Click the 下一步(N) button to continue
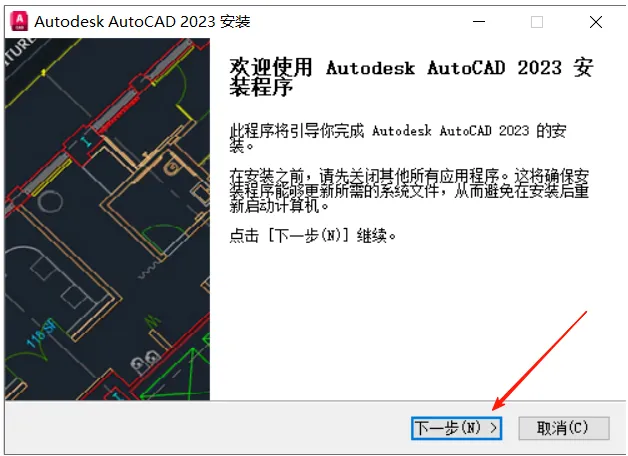 click(456, 428)
